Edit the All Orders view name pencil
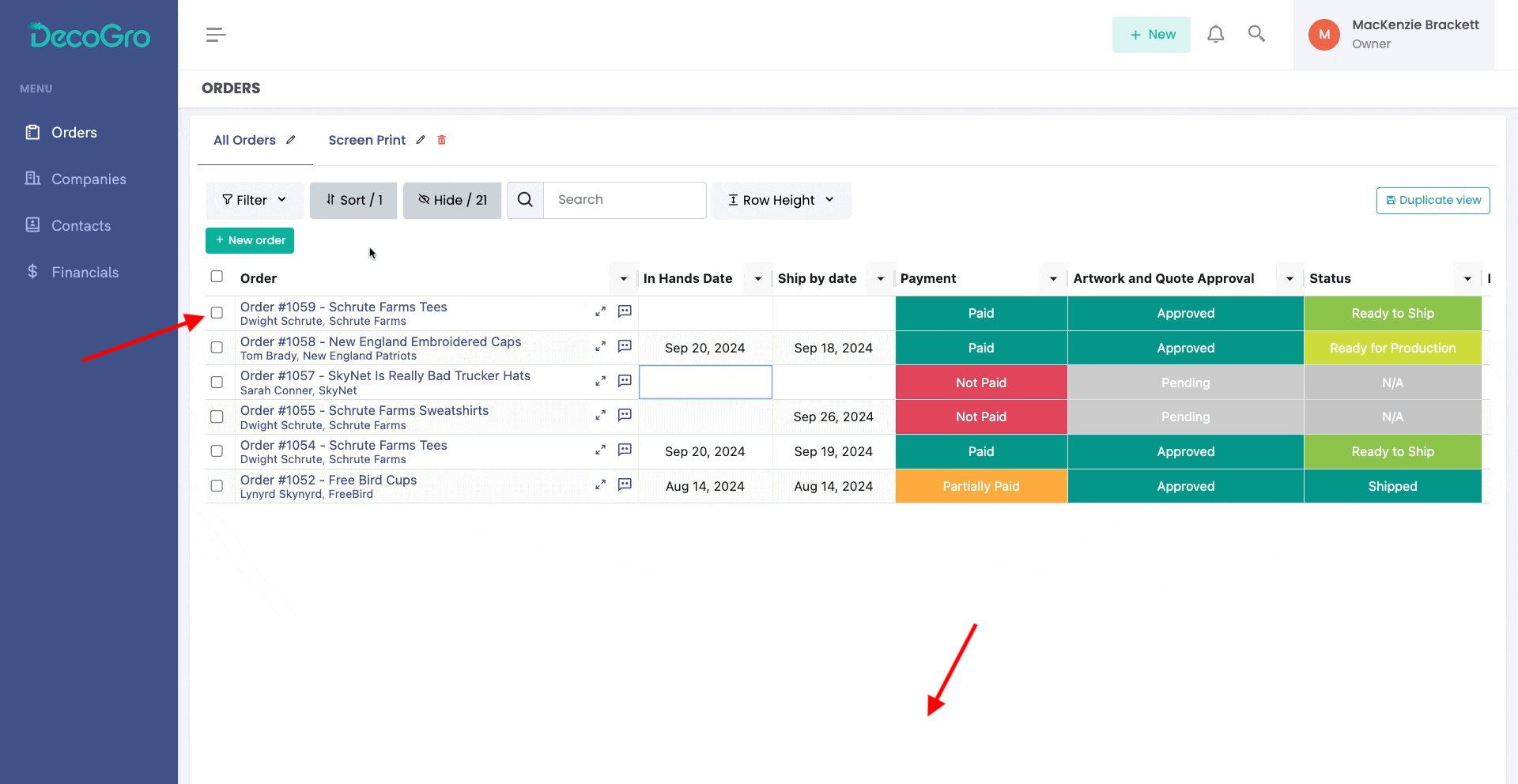Screen dimensions: 1518x784 pyautogui.click(x=291, y=140)
